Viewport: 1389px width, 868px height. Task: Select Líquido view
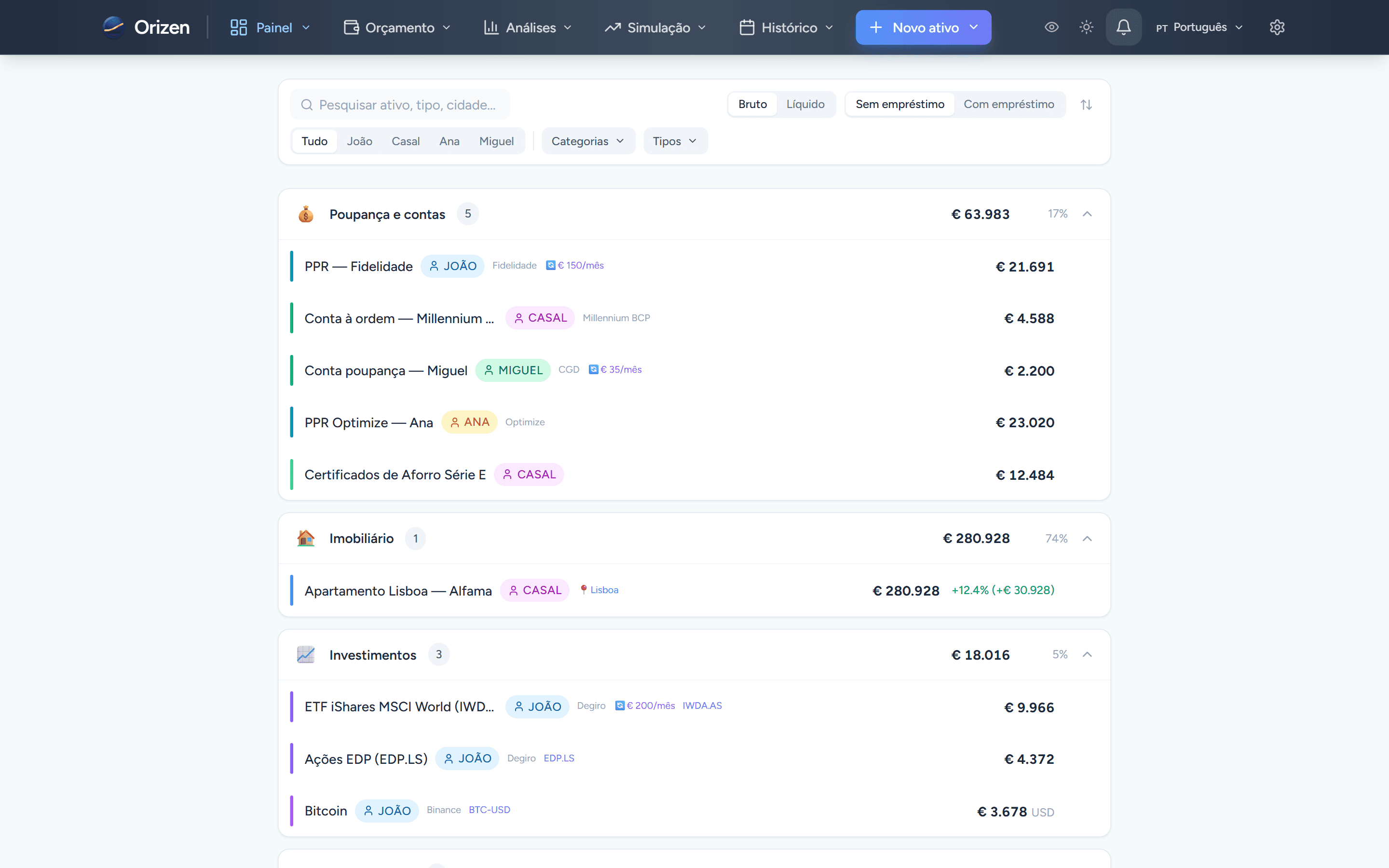pos(805,105)
